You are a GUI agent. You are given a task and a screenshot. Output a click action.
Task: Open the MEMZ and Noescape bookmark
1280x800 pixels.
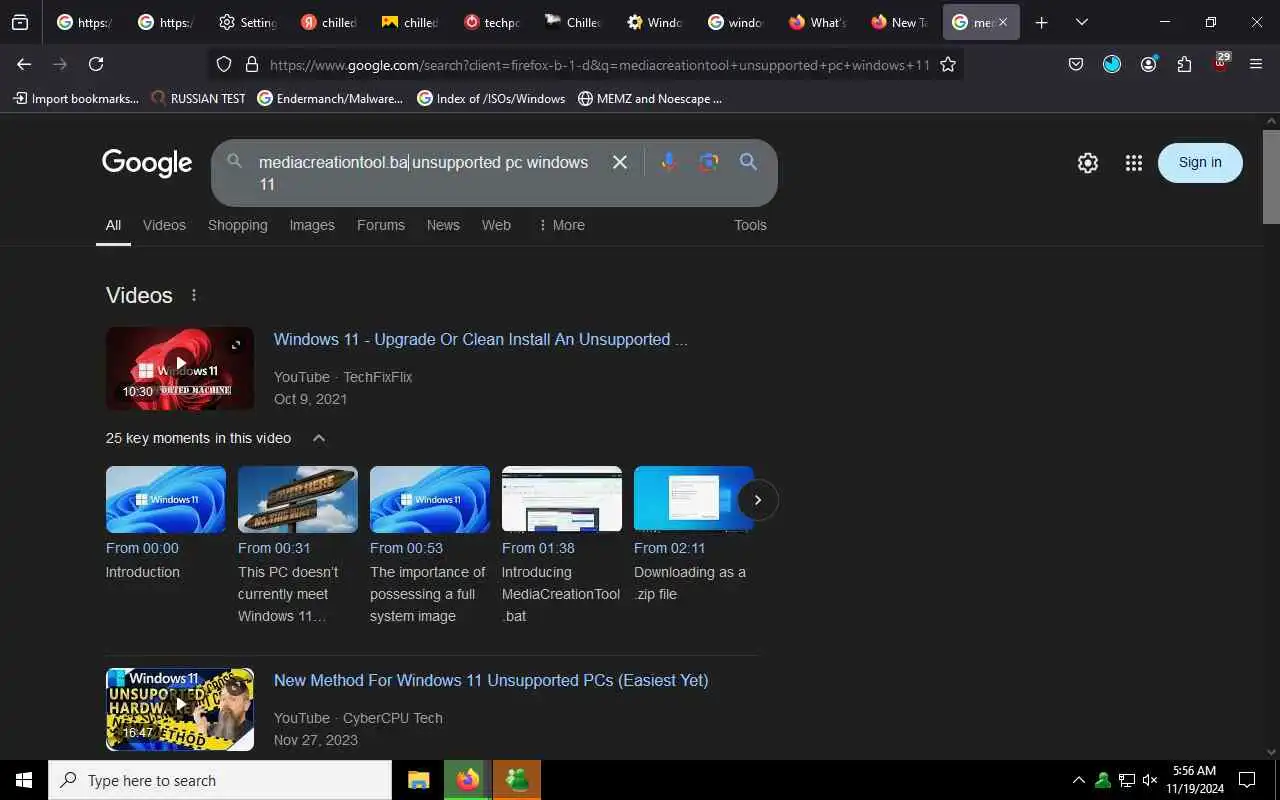click(650, 98)
